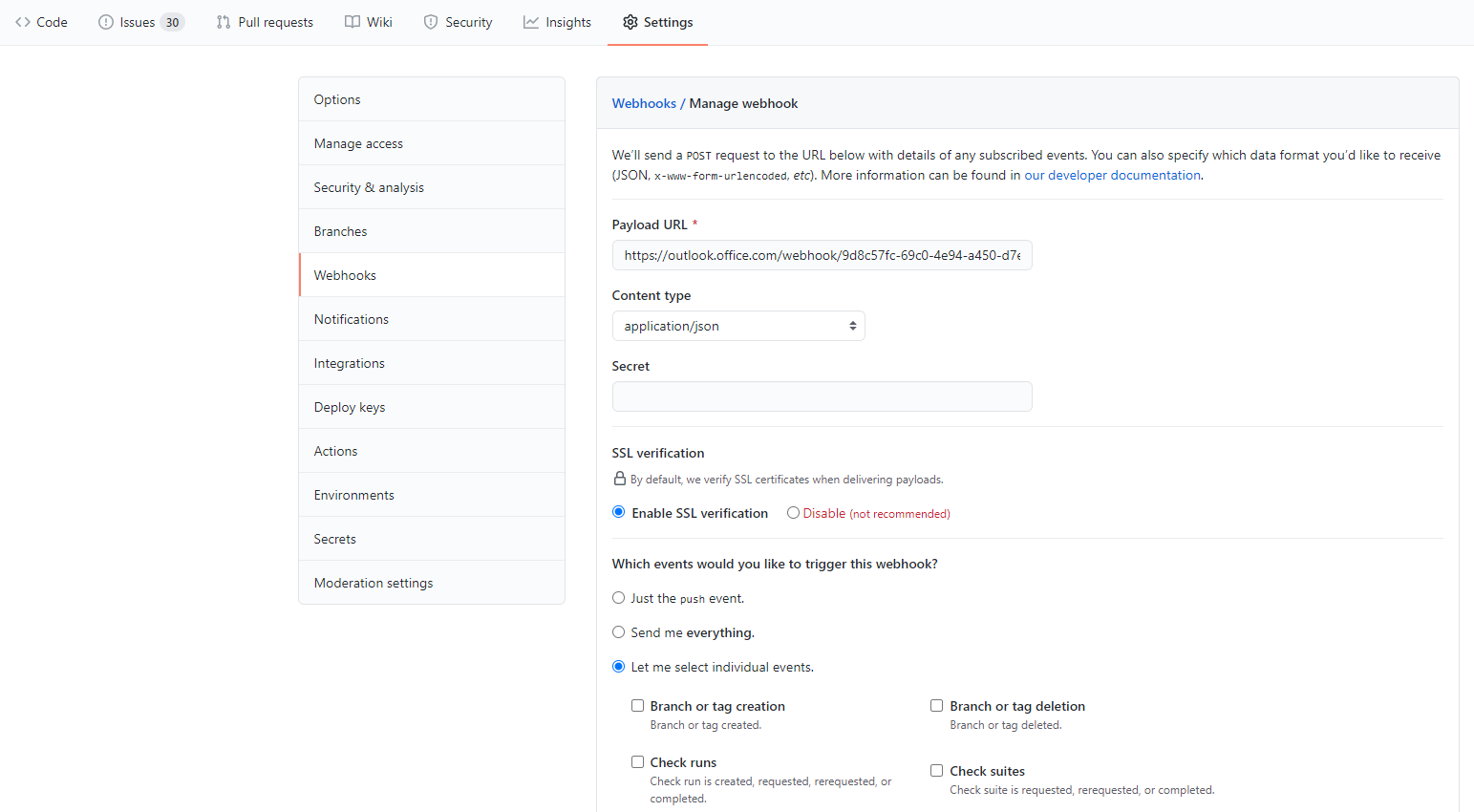Choose Let me select individual events
1474x812 pixels.
point(619,667)
